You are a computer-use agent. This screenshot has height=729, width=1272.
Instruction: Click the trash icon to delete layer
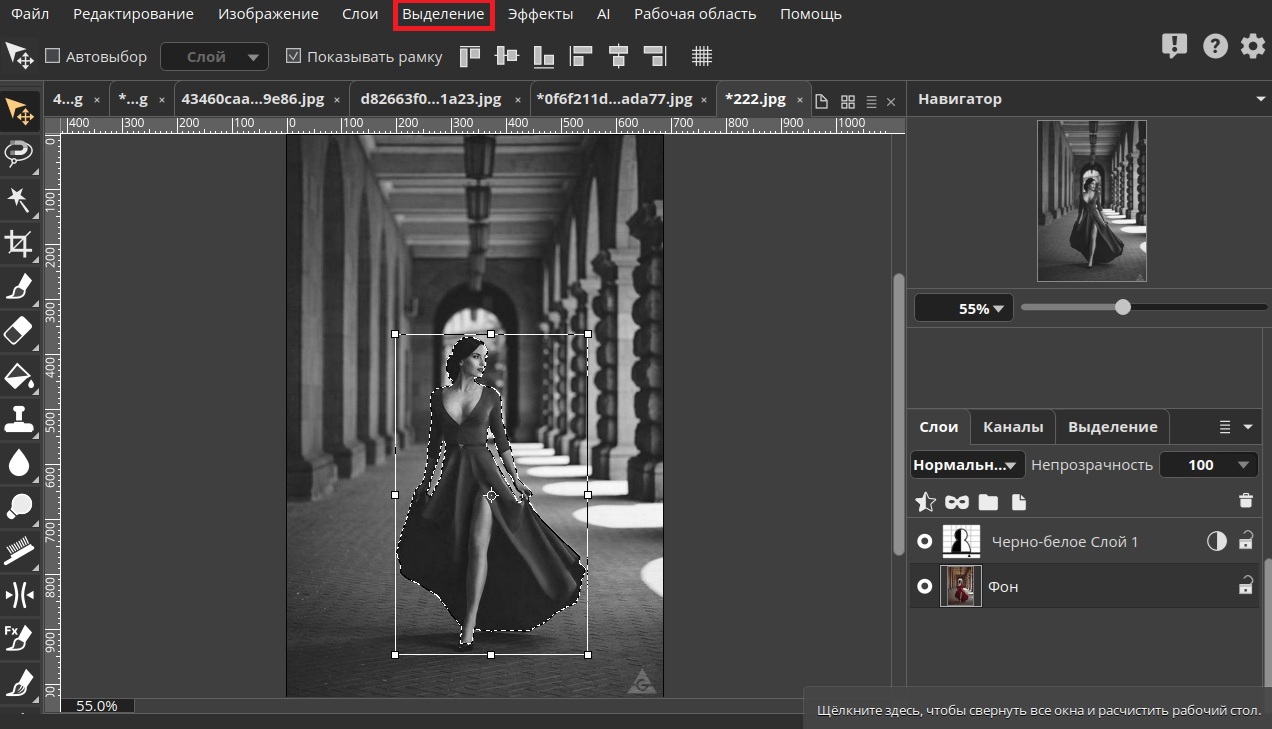(x=1245, y=501)
